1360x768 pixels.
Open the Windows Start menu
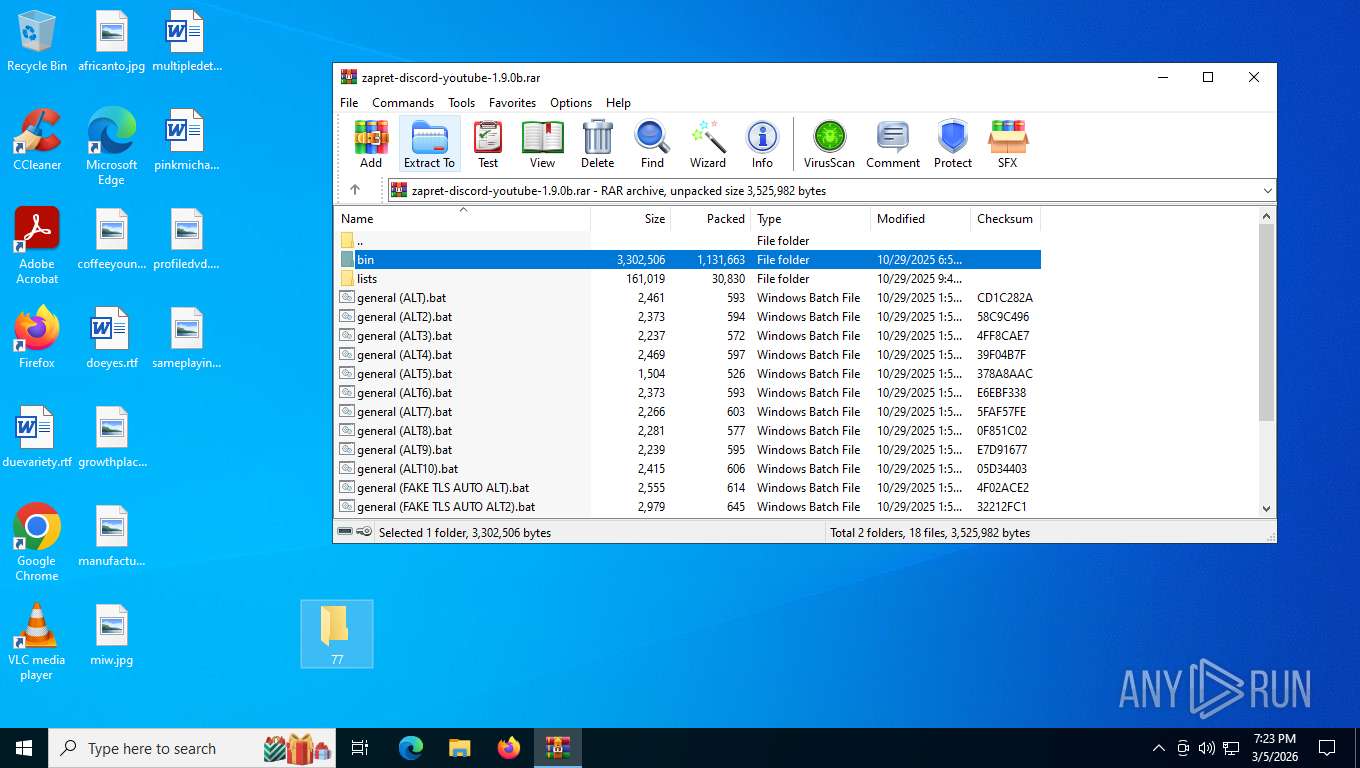pyautogui.click(x=24, y=748)
